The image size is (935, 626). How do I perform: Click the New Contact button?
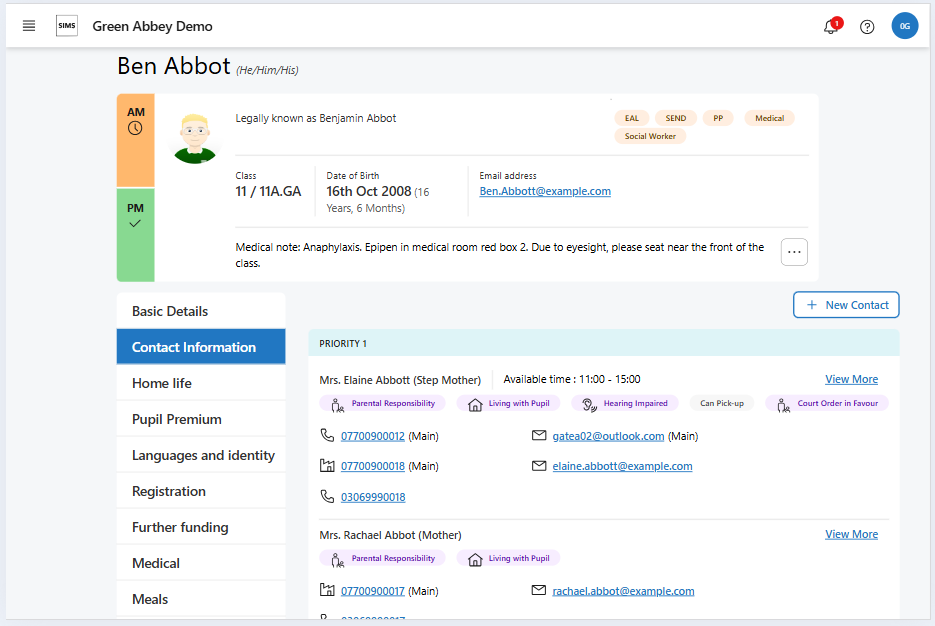(846, 305)
